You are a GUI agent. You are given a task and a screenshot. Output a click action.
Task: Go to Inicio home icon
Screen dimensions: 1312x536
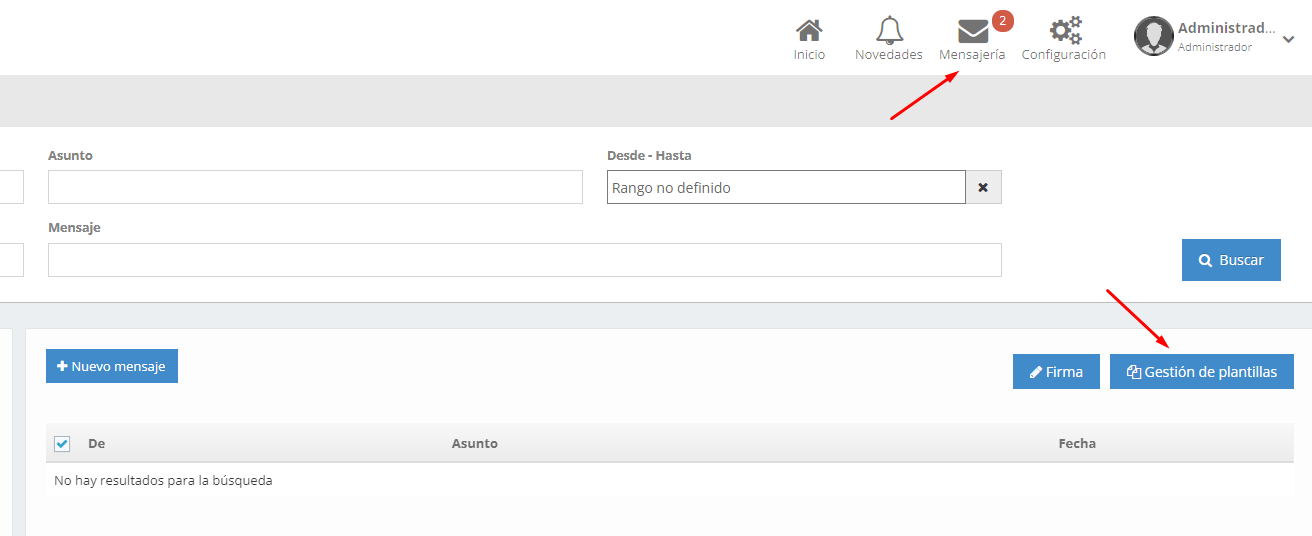tap(809, 30)
